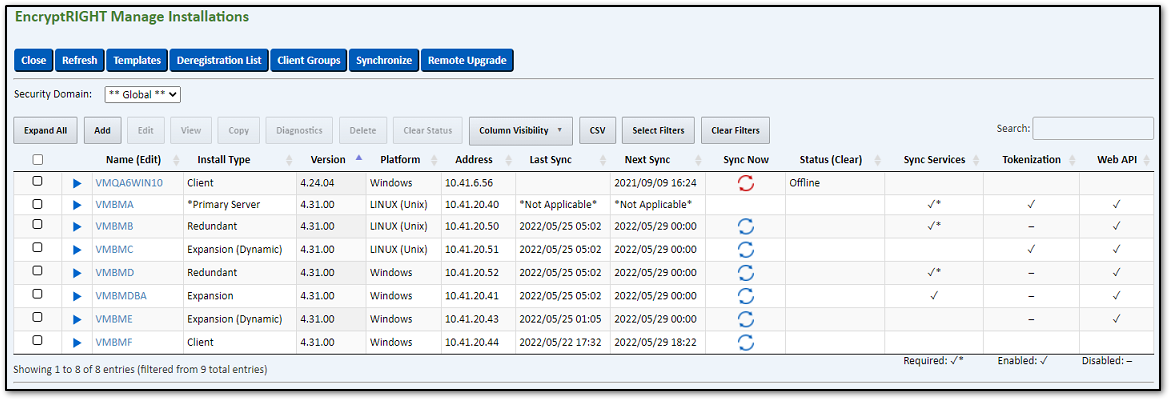
Task: Export the table with CSV button
Action: coord(597,130)
